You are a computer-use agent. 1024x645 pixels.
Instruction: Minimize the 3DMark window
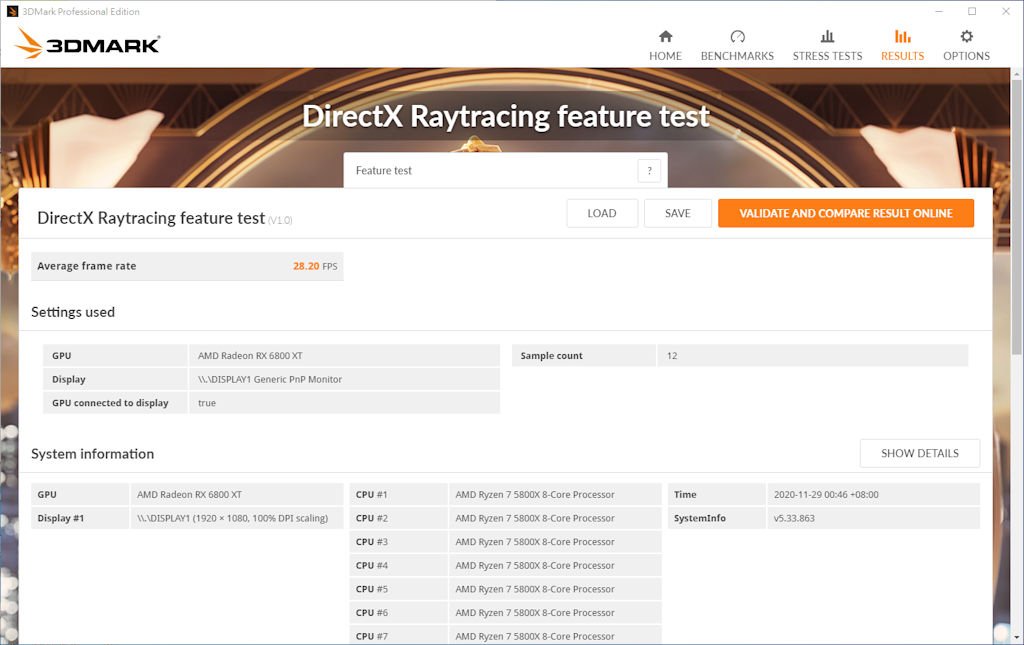click(939, 11)
